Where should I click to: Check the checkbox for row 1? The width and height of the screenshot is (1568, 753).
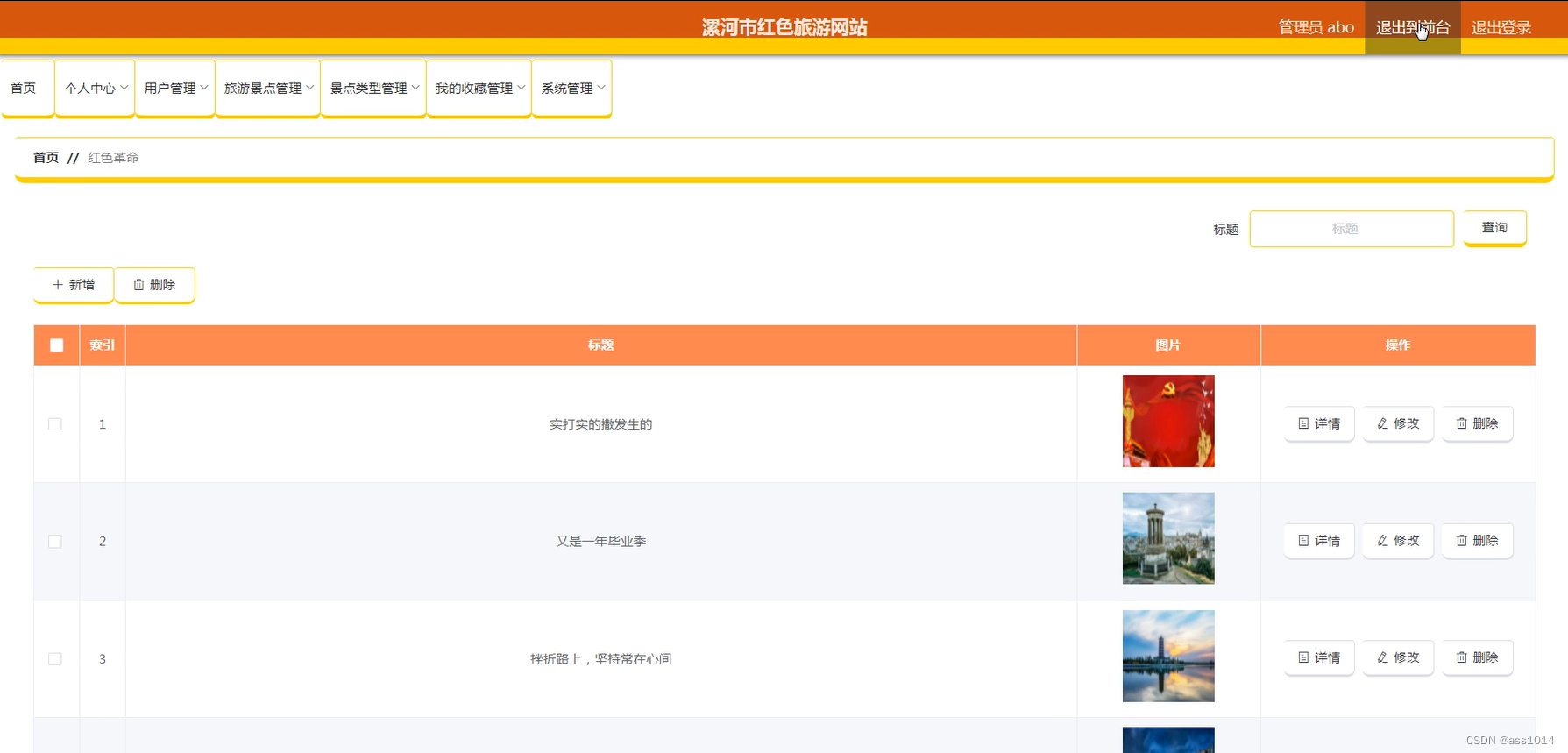click(55, 424)
